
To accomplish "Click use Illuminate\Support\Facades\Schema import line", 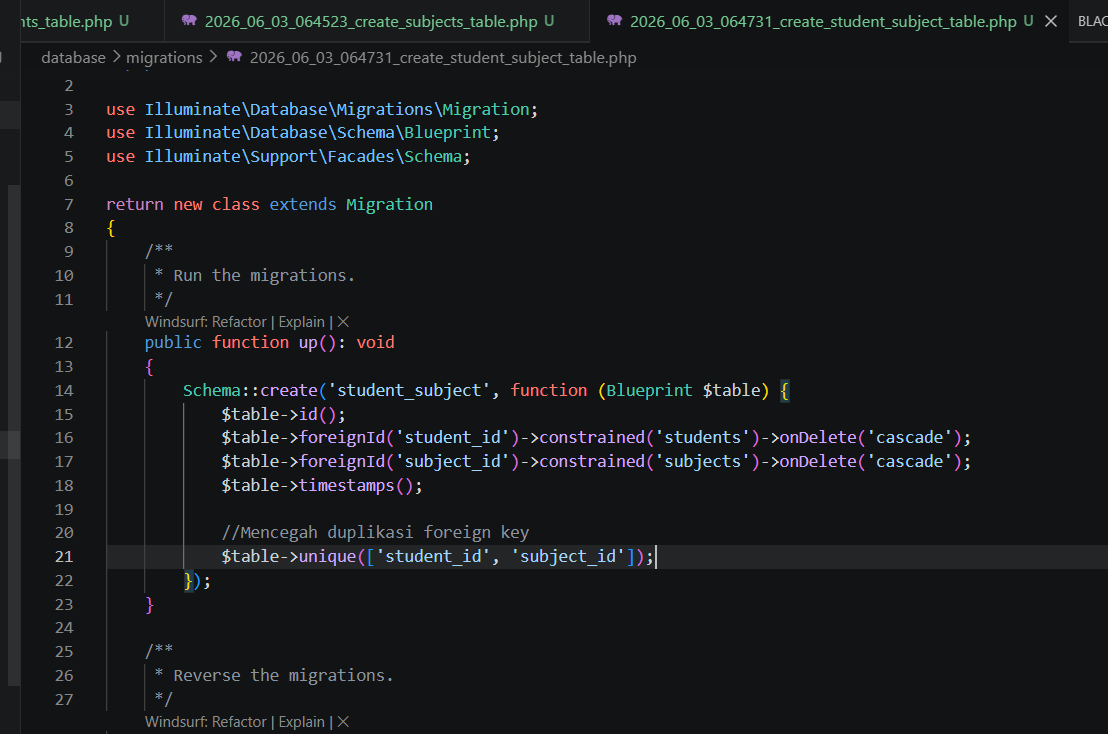I will pyautogui.click(x=288, y=157).
